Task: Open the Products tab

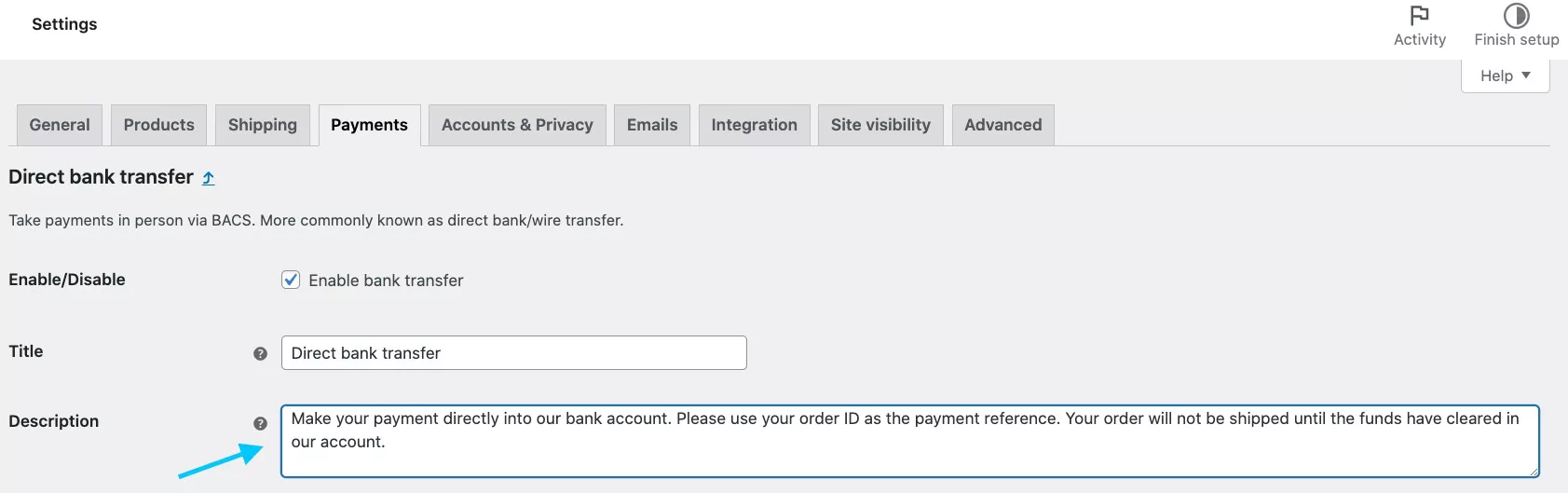Action: [159, 125]
